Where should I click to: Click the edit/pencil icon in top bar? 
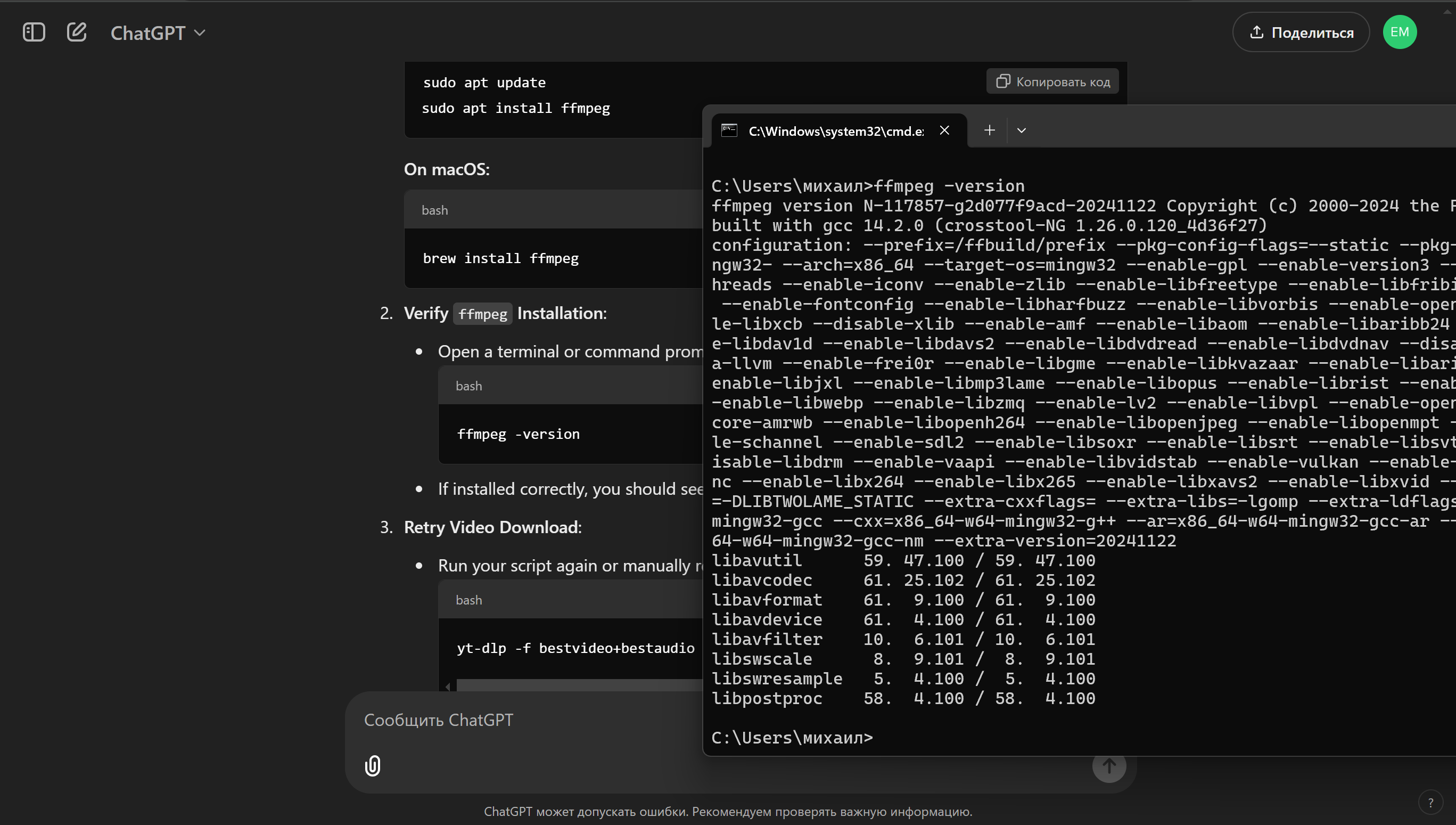(77, 32)
